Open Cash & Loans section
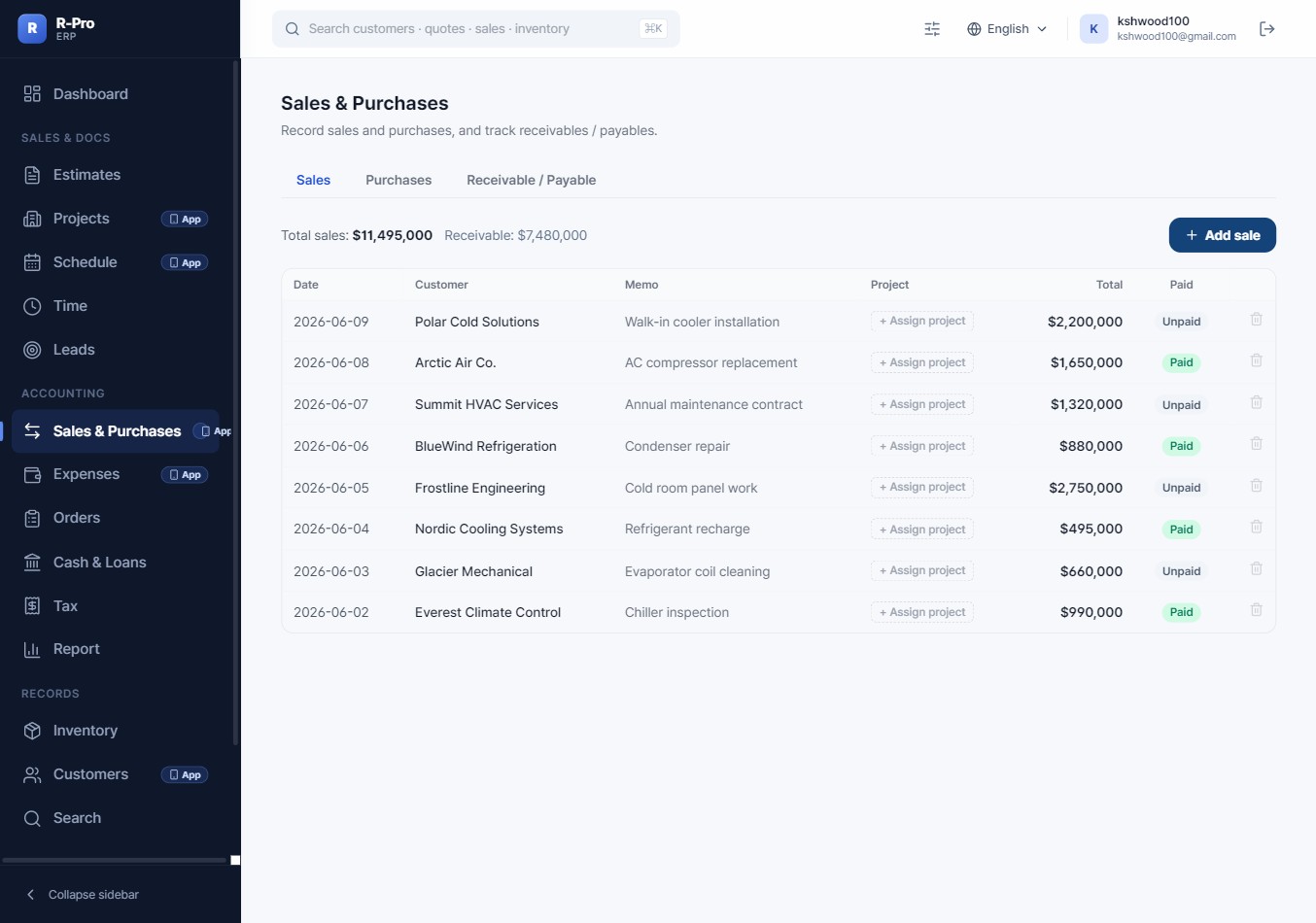This screenshot has width=1316, height=923. [x=116, y=563]
